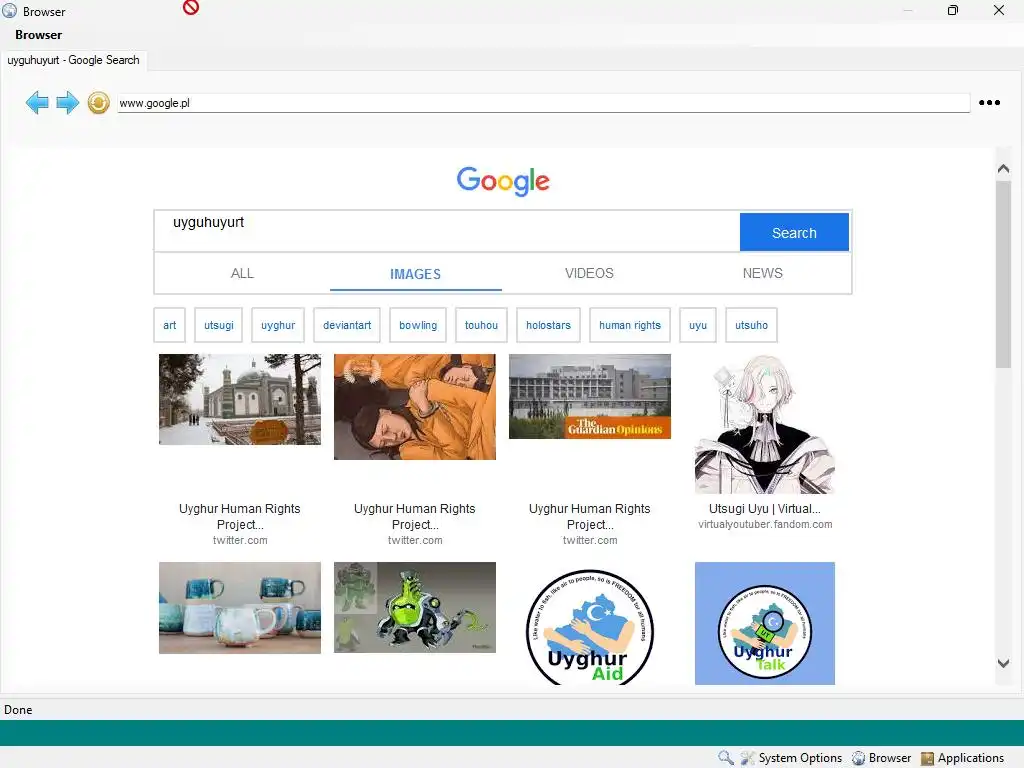Open the NEWS tab

pyautogui.click(x=762, y=274)
